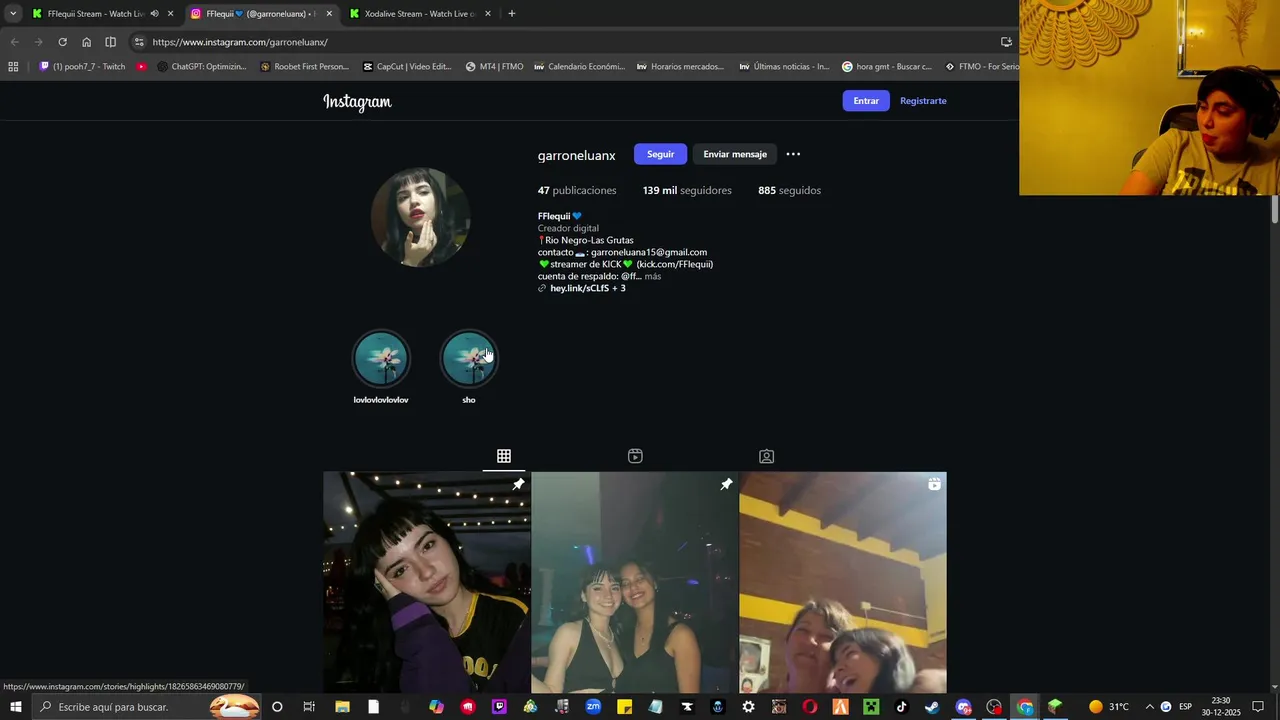
Task: Open the Reels tab icon
Action: click(x=635, y=456)
